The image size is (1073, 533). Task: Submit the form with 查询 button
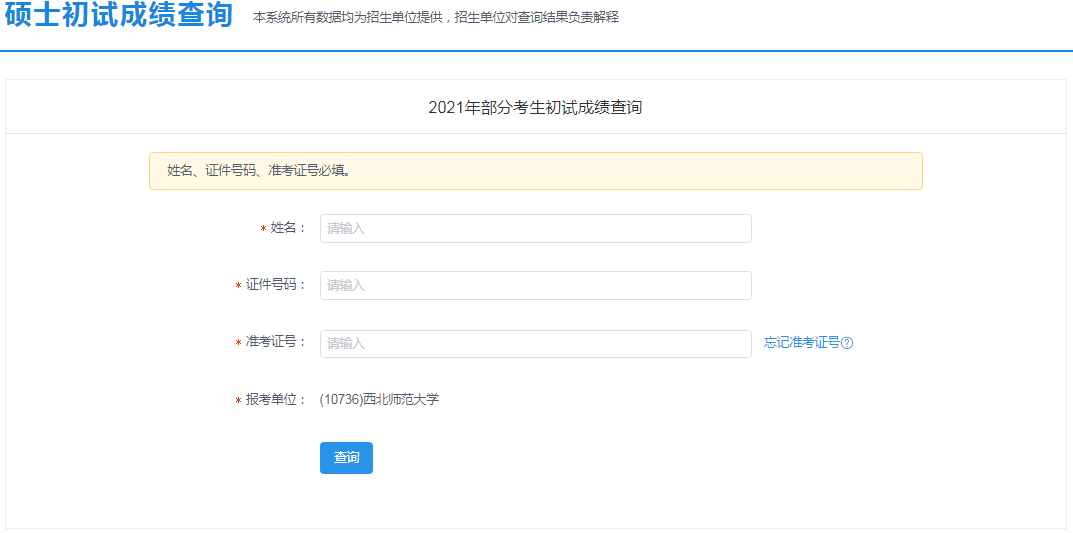[346, 458]
